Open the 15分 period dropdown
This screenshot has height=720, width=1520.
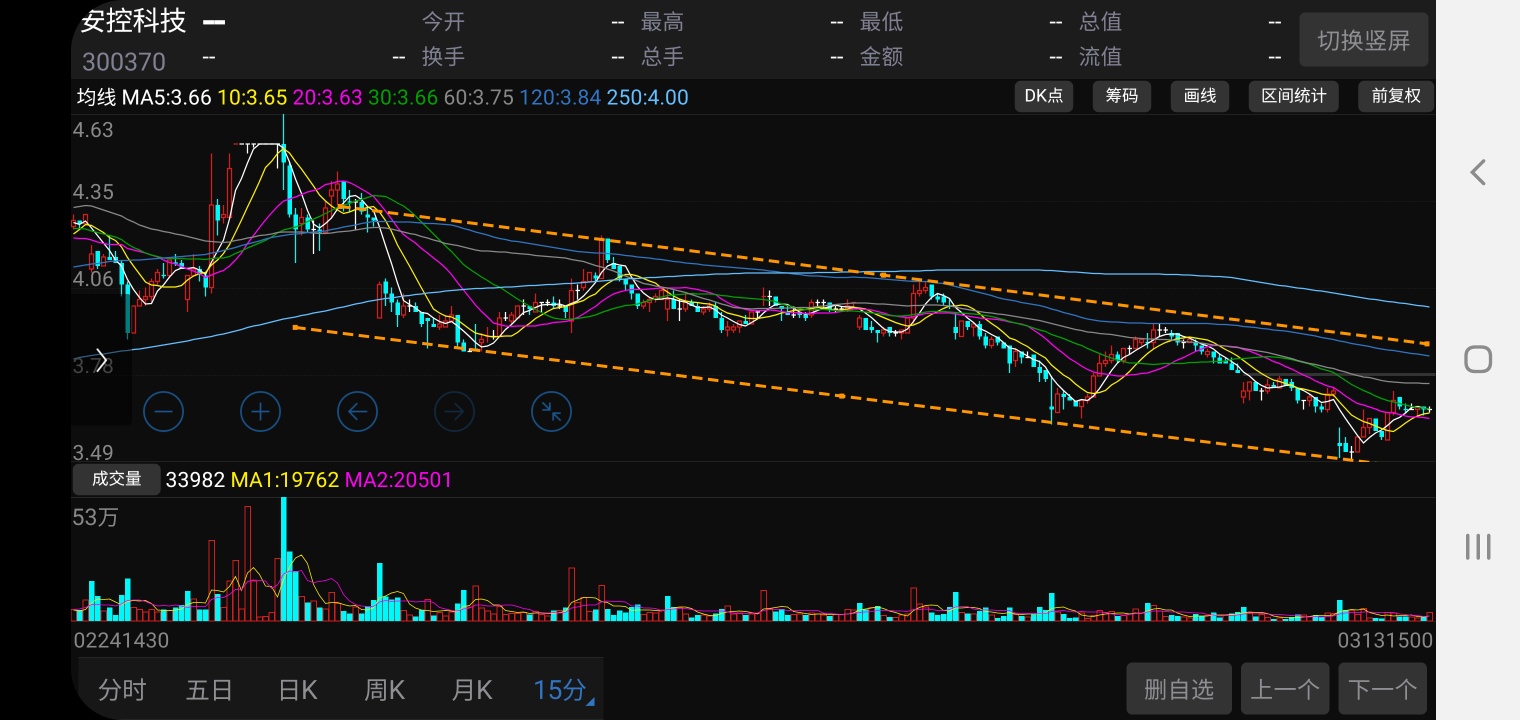(x=562, y=690)
